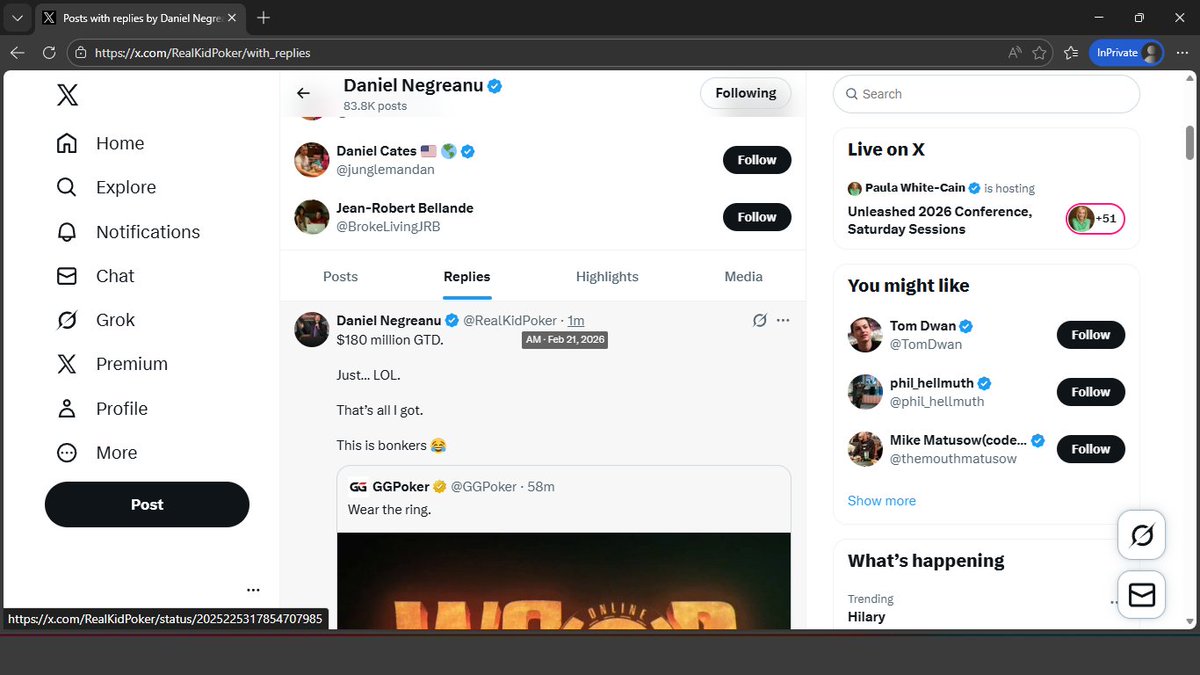Open the three-dot menu on Negreanu's post
This screenshot has height=675, width=1200.
783,320
